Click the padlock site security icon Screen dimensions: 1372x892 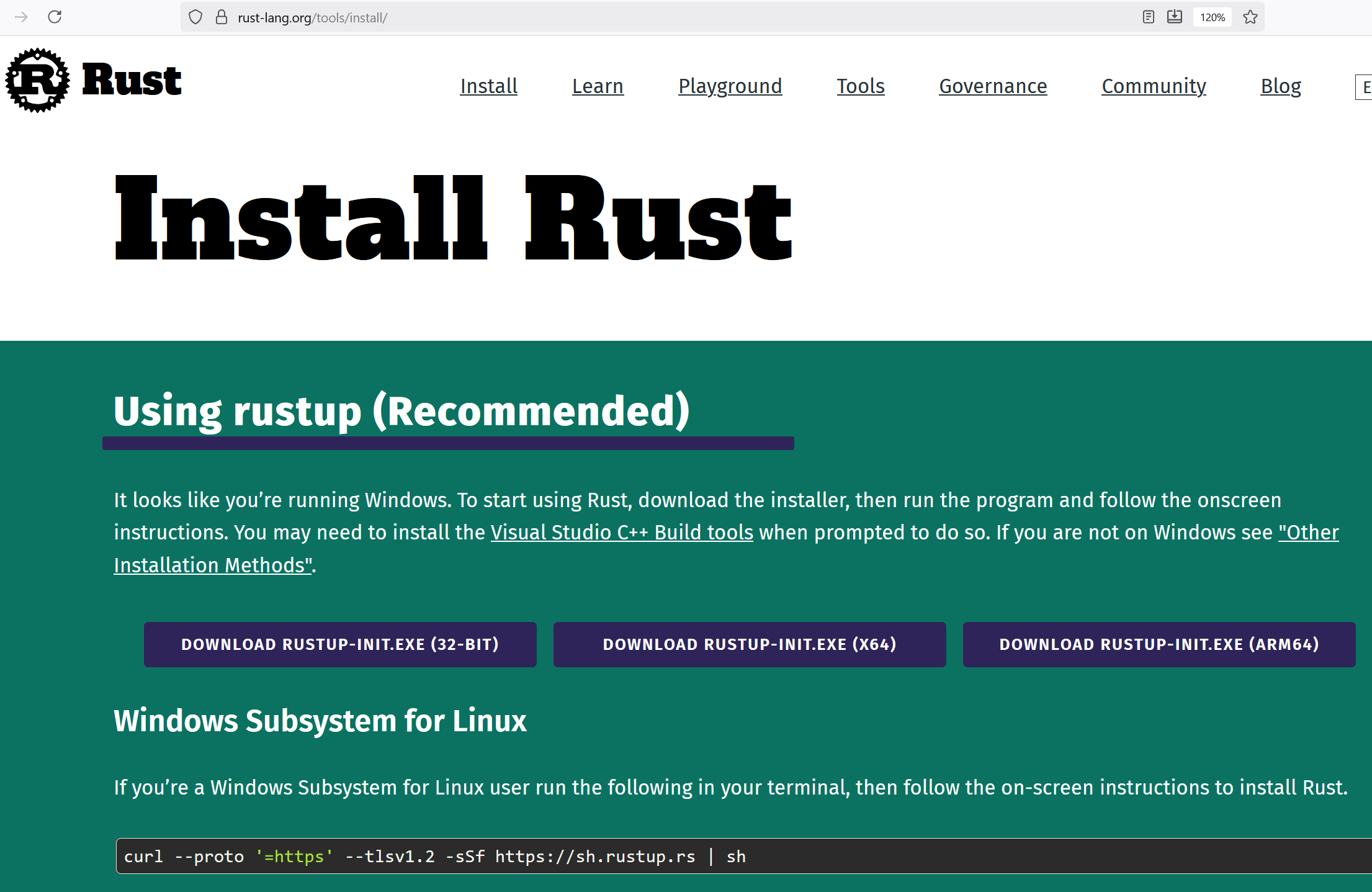point(222,17)
